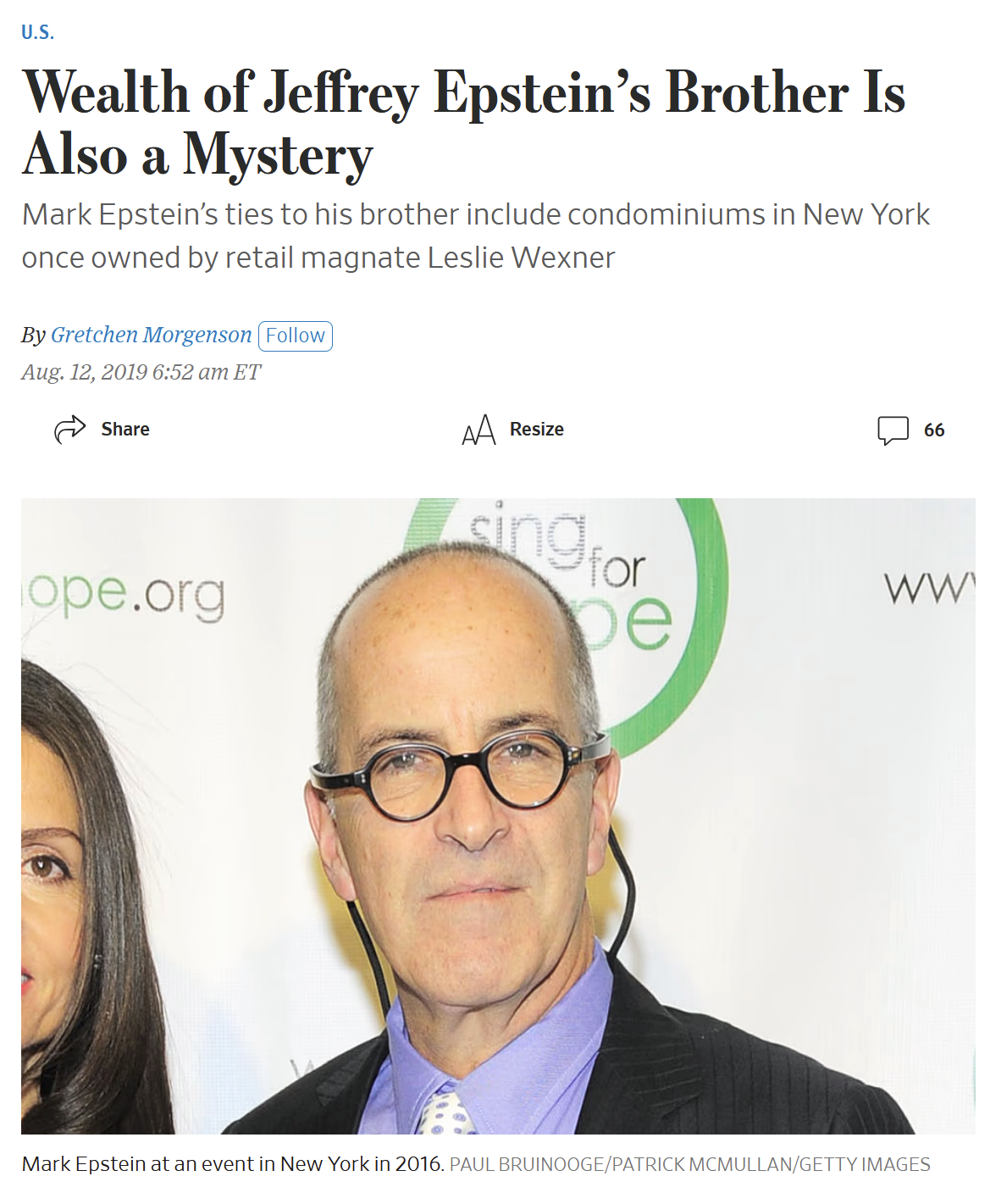Click the article headline about Epstein's brother
The width and height of the screenshot is (990, 1204).
[464, 123]
